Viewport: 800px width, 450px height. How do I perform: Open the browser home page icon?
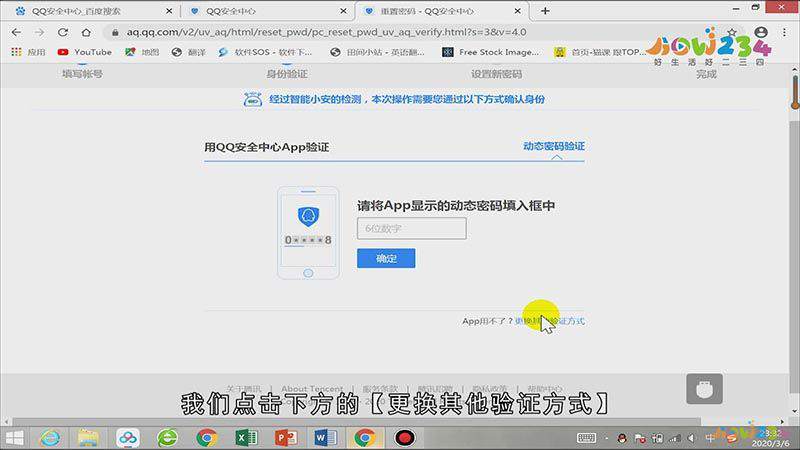click(86, 32)
